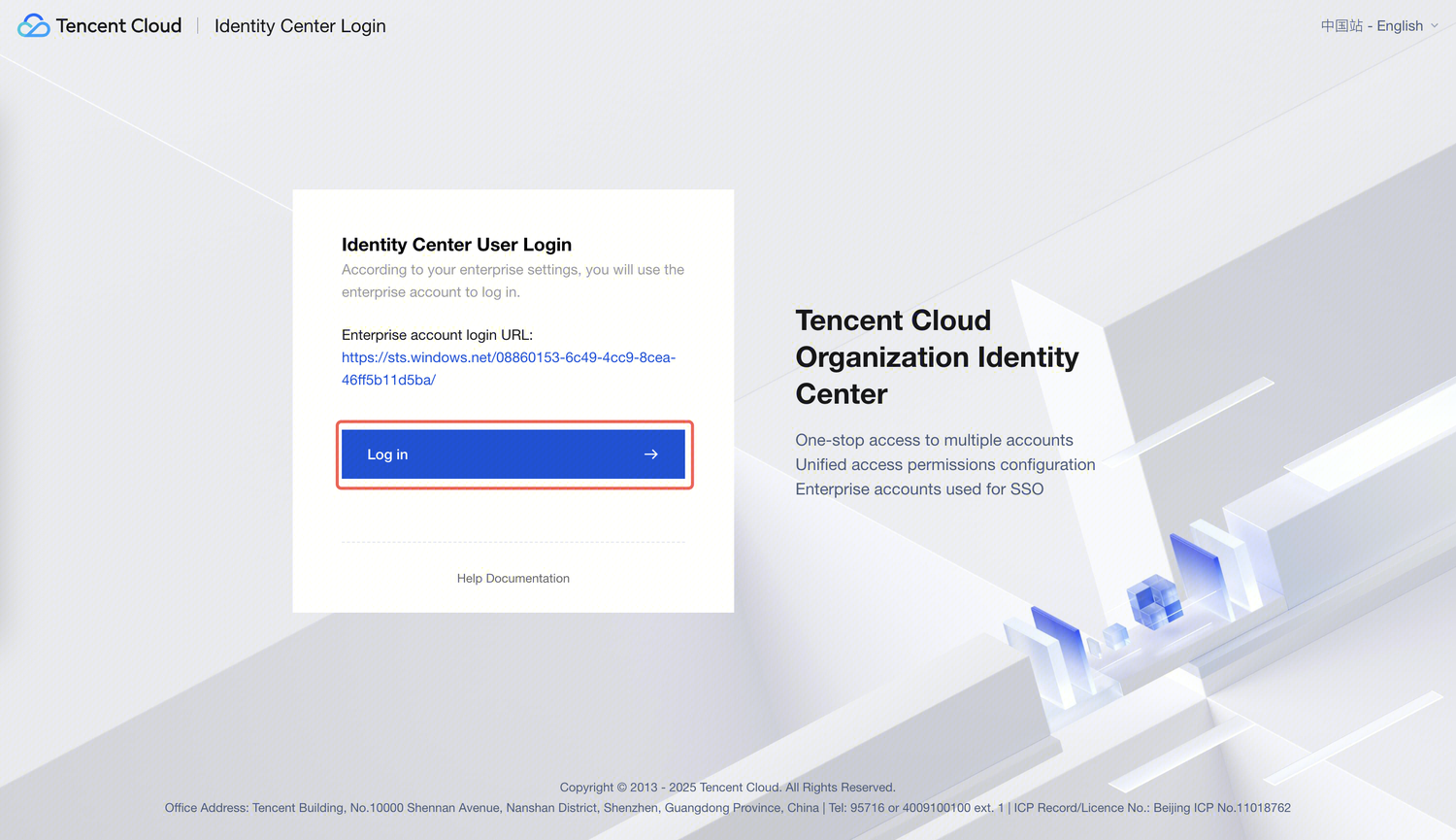This screenshot has height=840, width=1456.
Task: Open Help Documentation link
Action: (513, 579)
